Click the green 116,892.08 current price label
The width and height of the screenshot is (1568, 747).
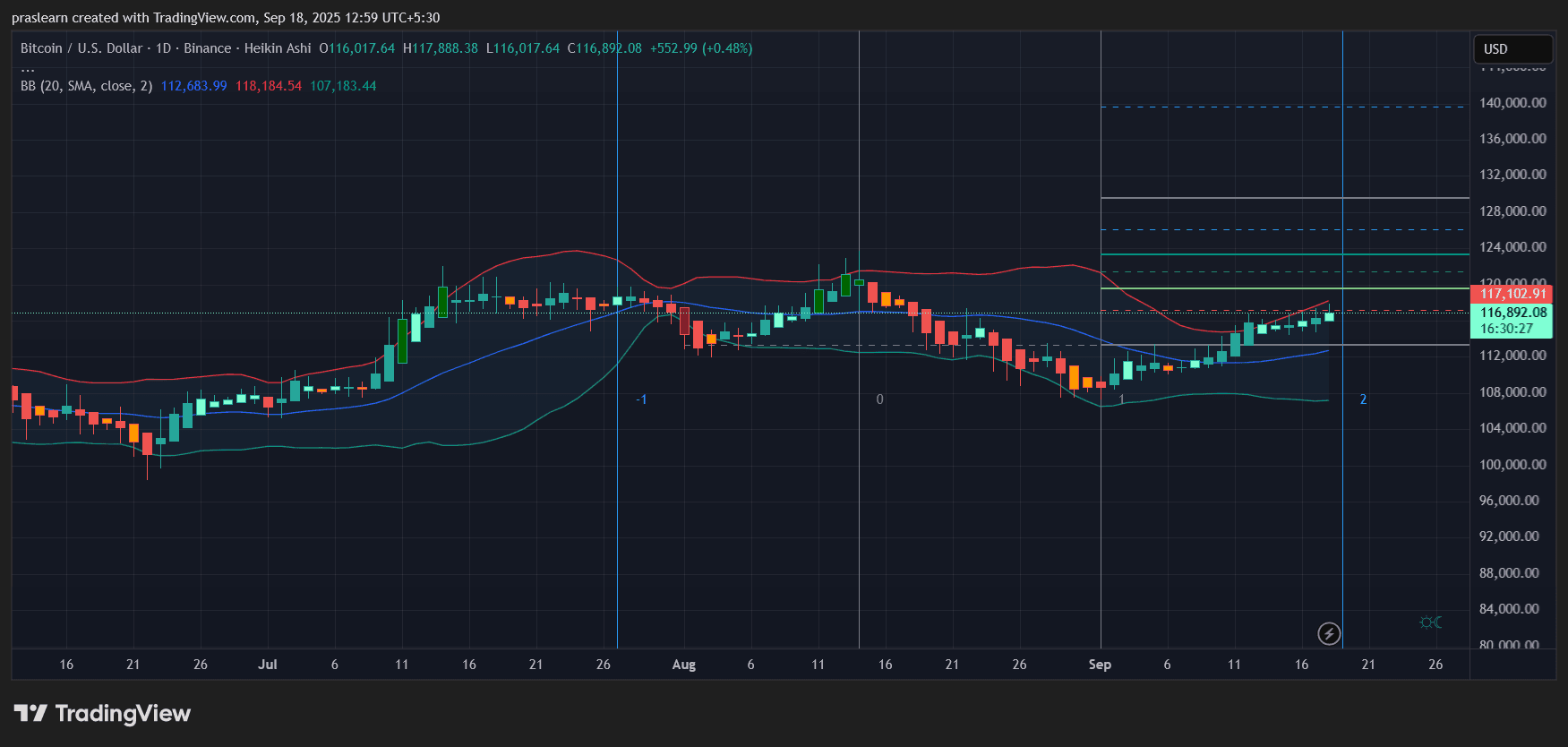coord(1512,313)
